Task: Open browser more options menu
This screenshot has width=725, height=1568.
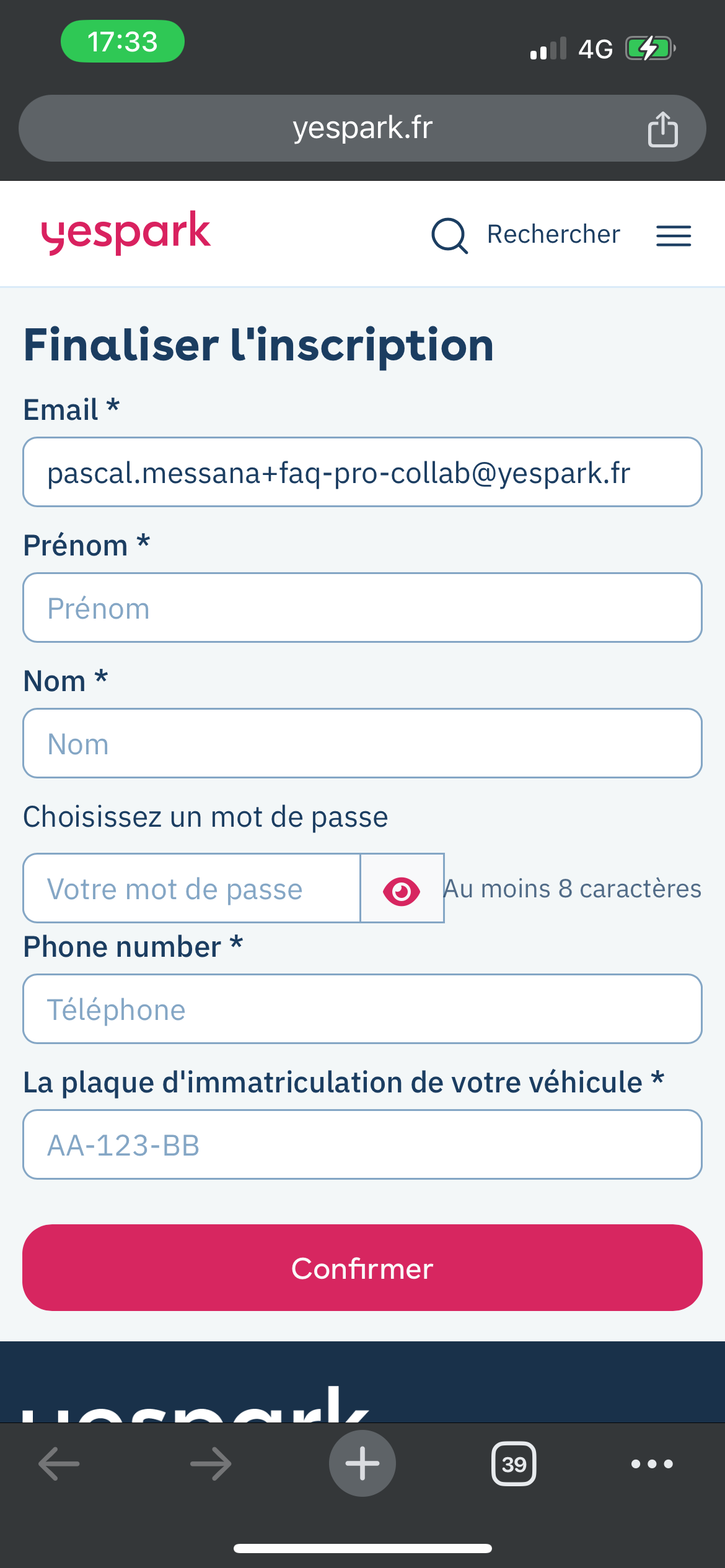Action: [x=652, y=1464]
